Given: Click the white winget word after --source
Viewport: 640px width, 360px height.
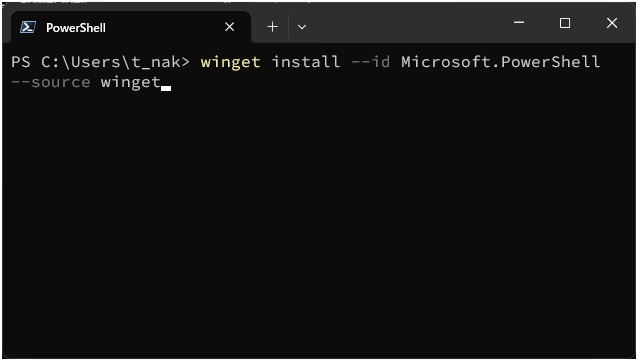Looking at the screenshot, I should [x=131, y=82].
